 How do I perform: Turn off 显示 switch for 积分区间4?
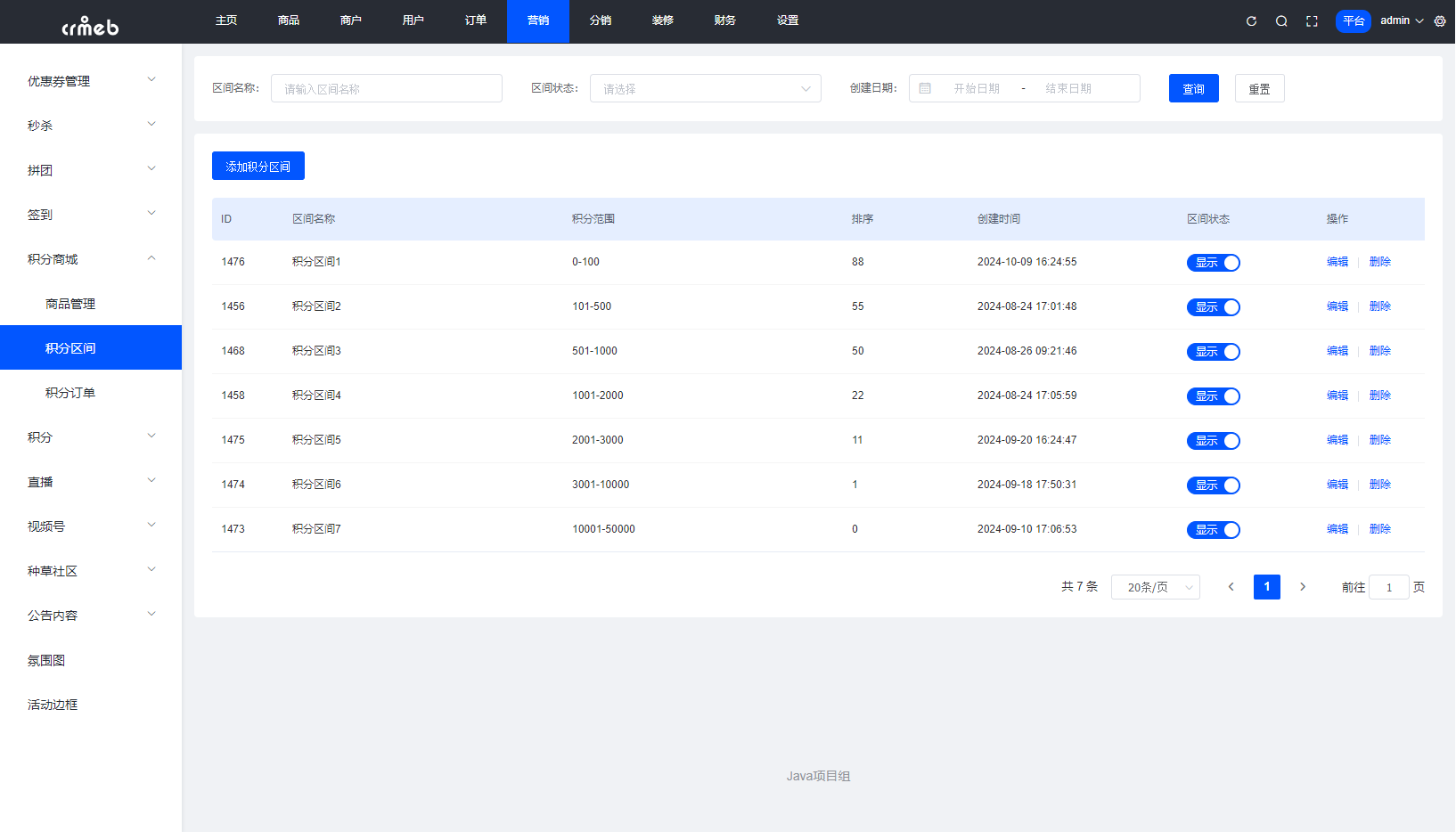(1213, 396)
